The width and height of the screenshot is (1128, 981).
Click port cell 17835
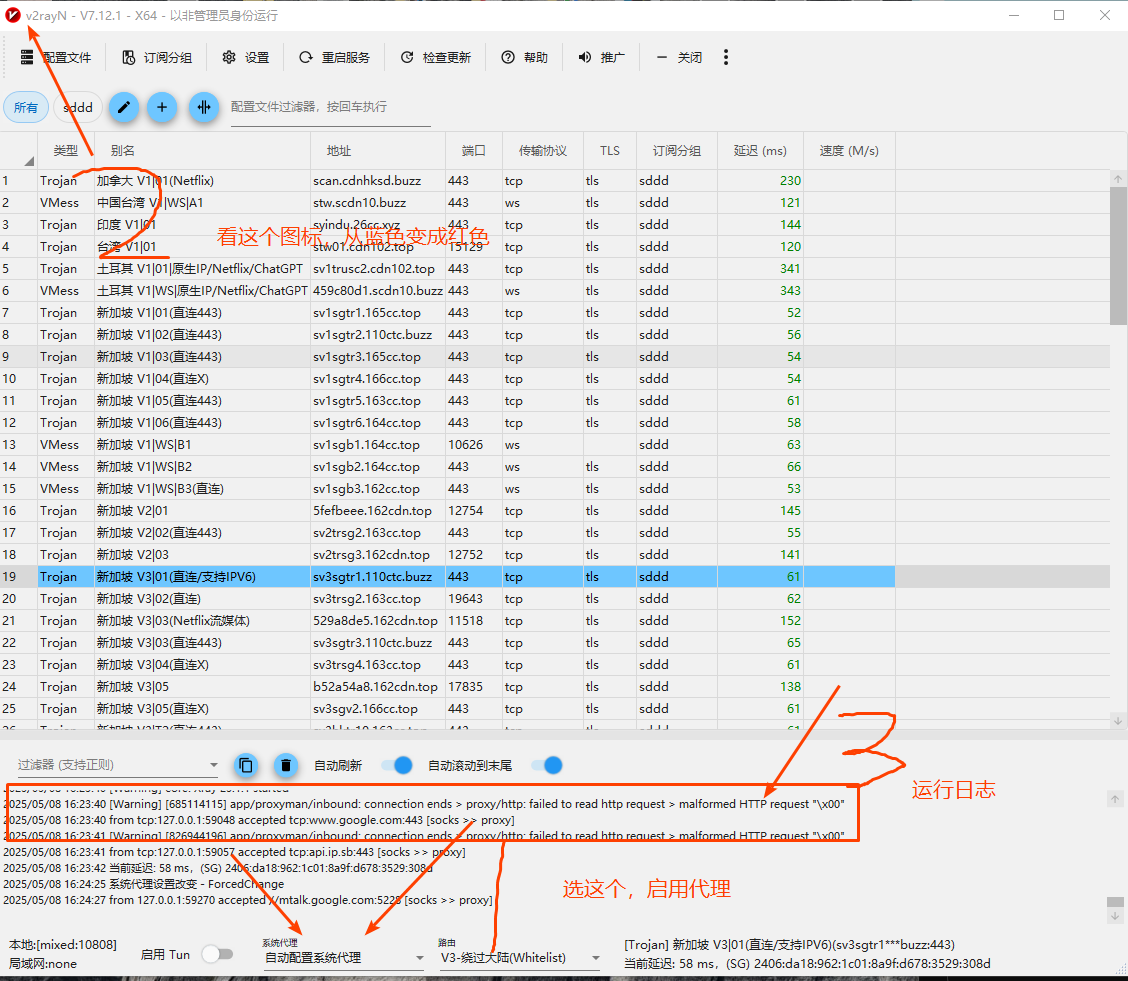tap(465, 688)
